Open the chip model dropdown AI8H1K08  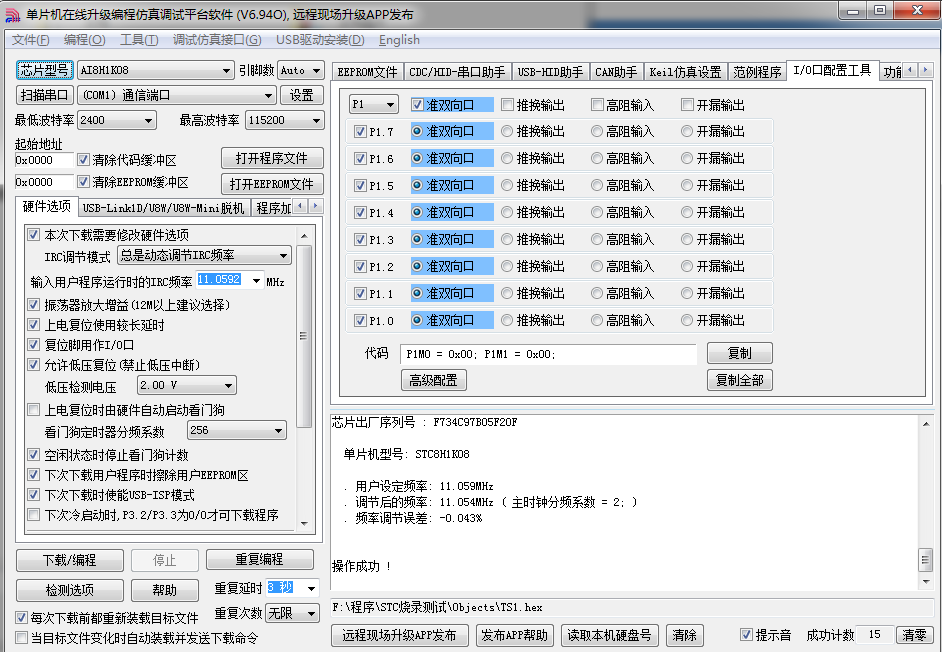[156, 70]
